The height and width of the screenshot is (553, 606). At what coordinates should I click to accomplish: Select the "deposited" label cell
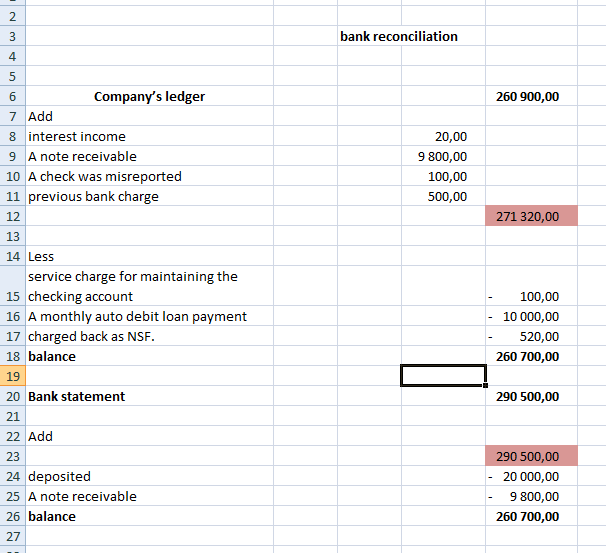coord(59,476)
